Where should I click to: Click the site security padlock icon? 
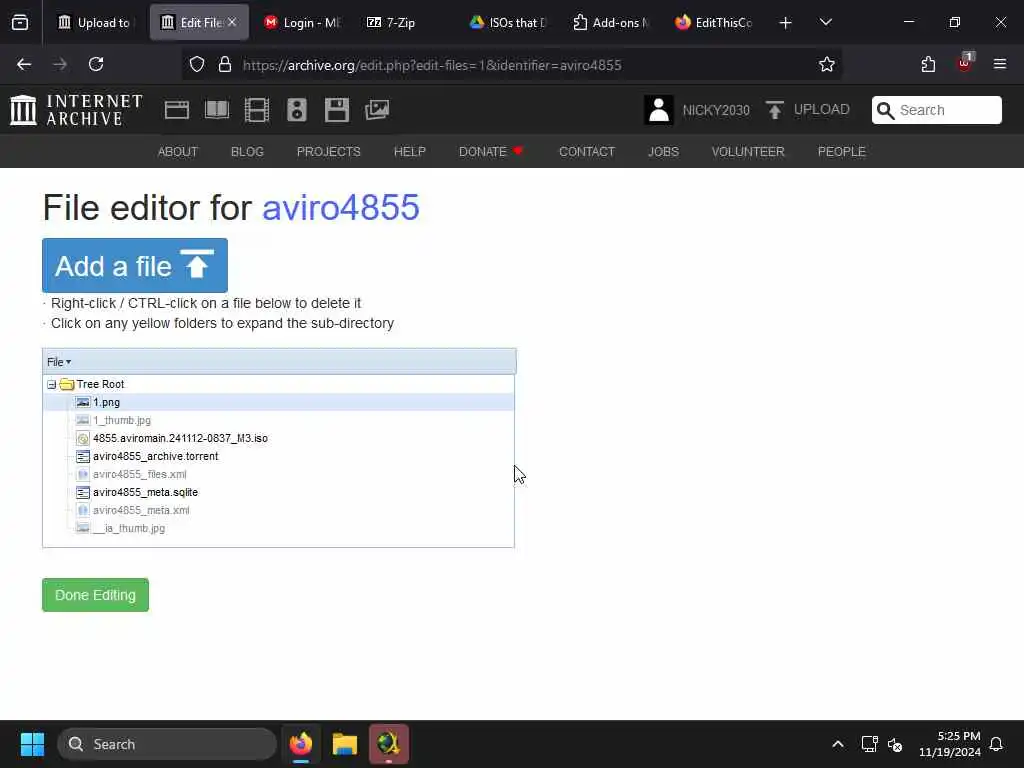click(225, 65)
